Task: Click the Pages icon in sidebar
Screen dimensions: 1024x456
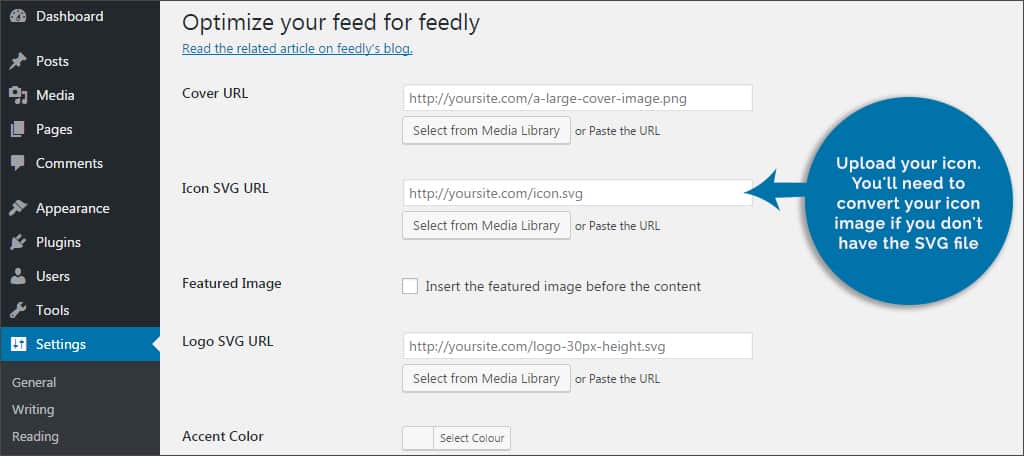Action: tap(18, 129)
